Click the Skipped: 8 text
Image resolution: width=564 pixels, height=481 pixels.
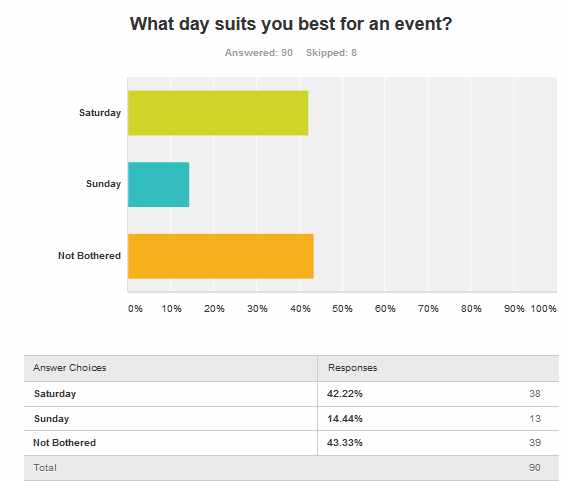(x=331, y=53)
